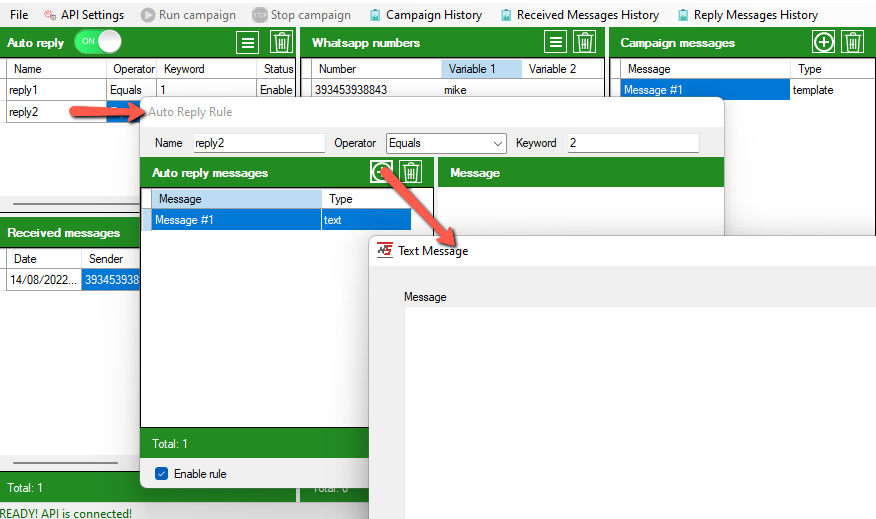Uncheck the Enable rule checkbox
The width and height of the screenshot is (876, 519).
(162, 473)
